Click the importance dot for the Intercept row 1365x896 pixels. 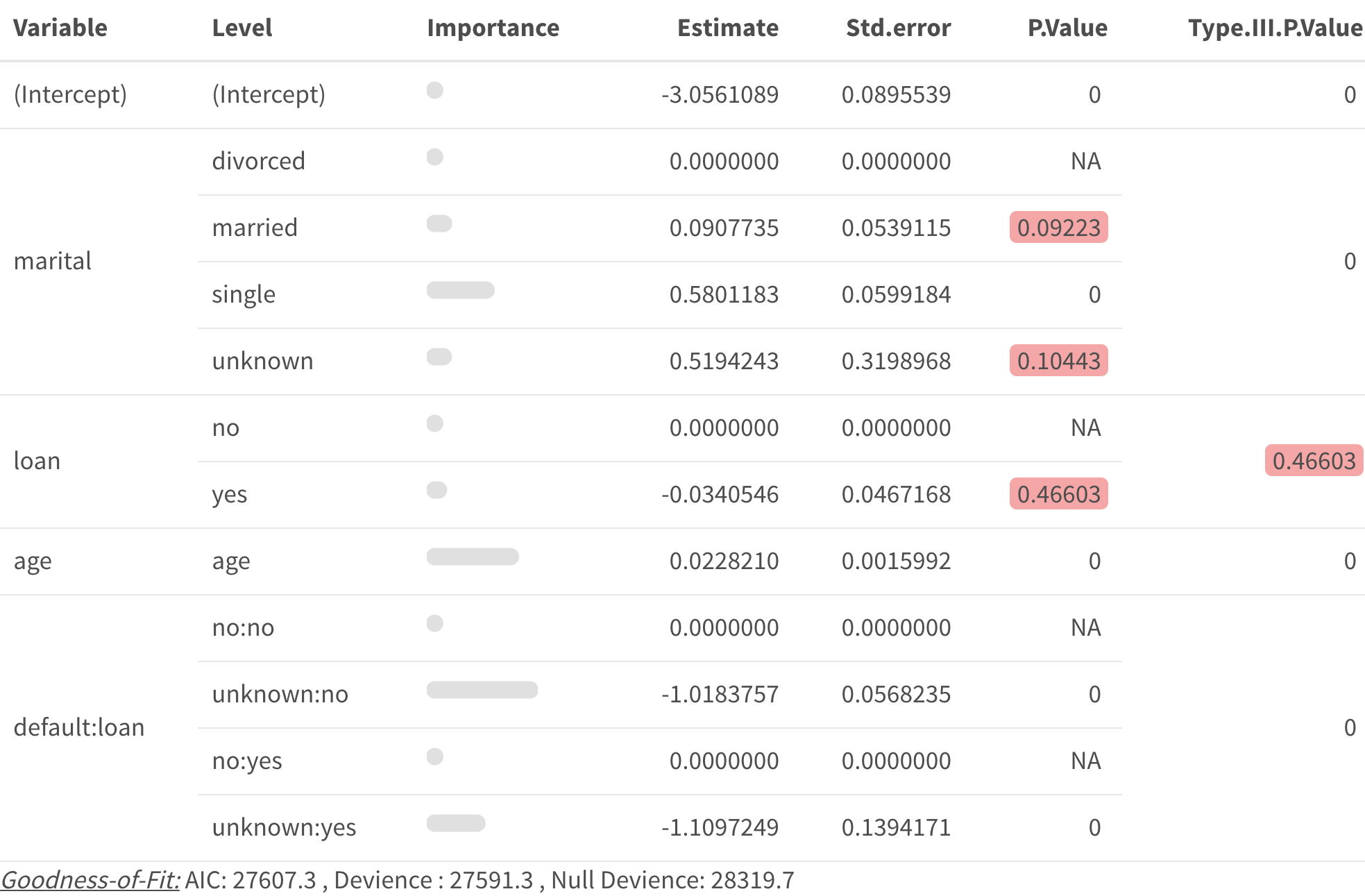[x=435, y=90]
